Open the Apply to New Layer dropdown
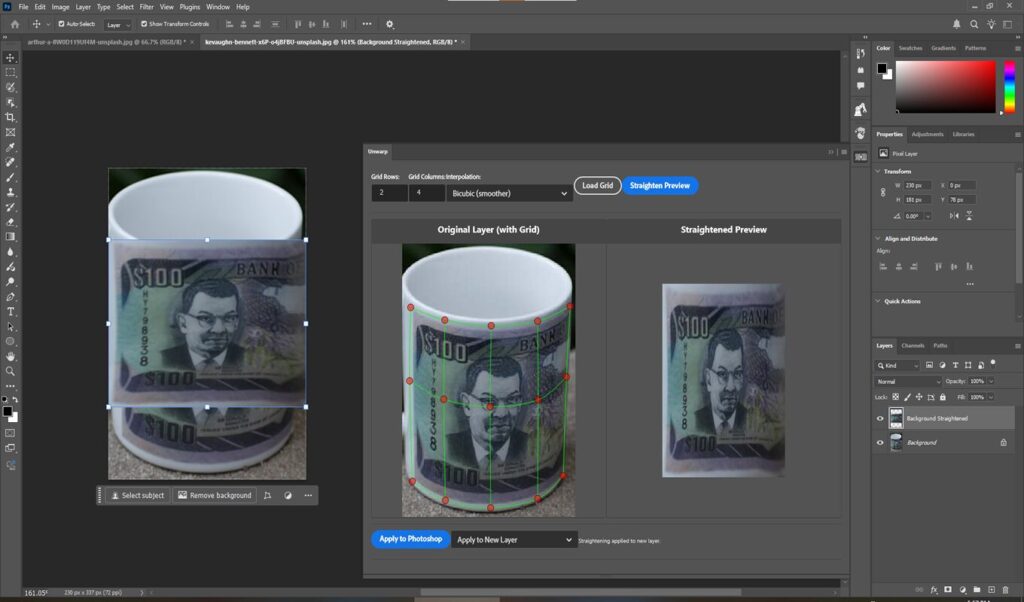Viewport: 1024px width, 602px height. 514,540
